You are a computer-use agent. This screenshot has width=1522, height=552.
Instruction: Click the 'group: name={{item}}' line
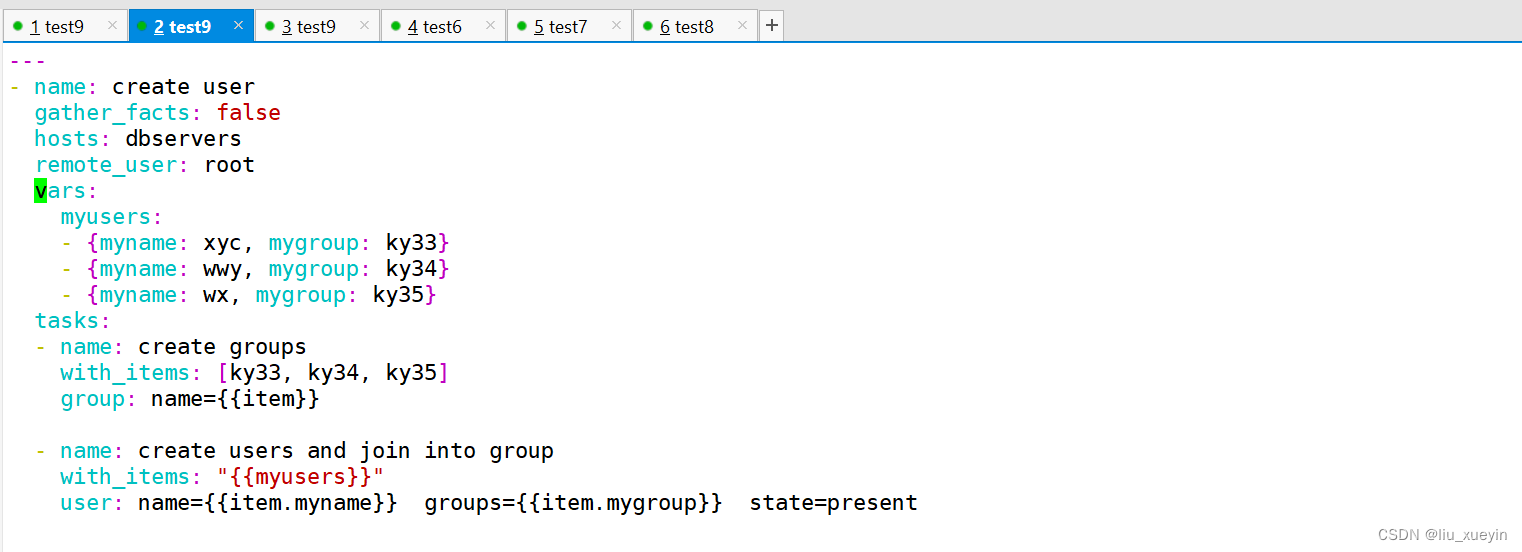click(x=190, y=399)
